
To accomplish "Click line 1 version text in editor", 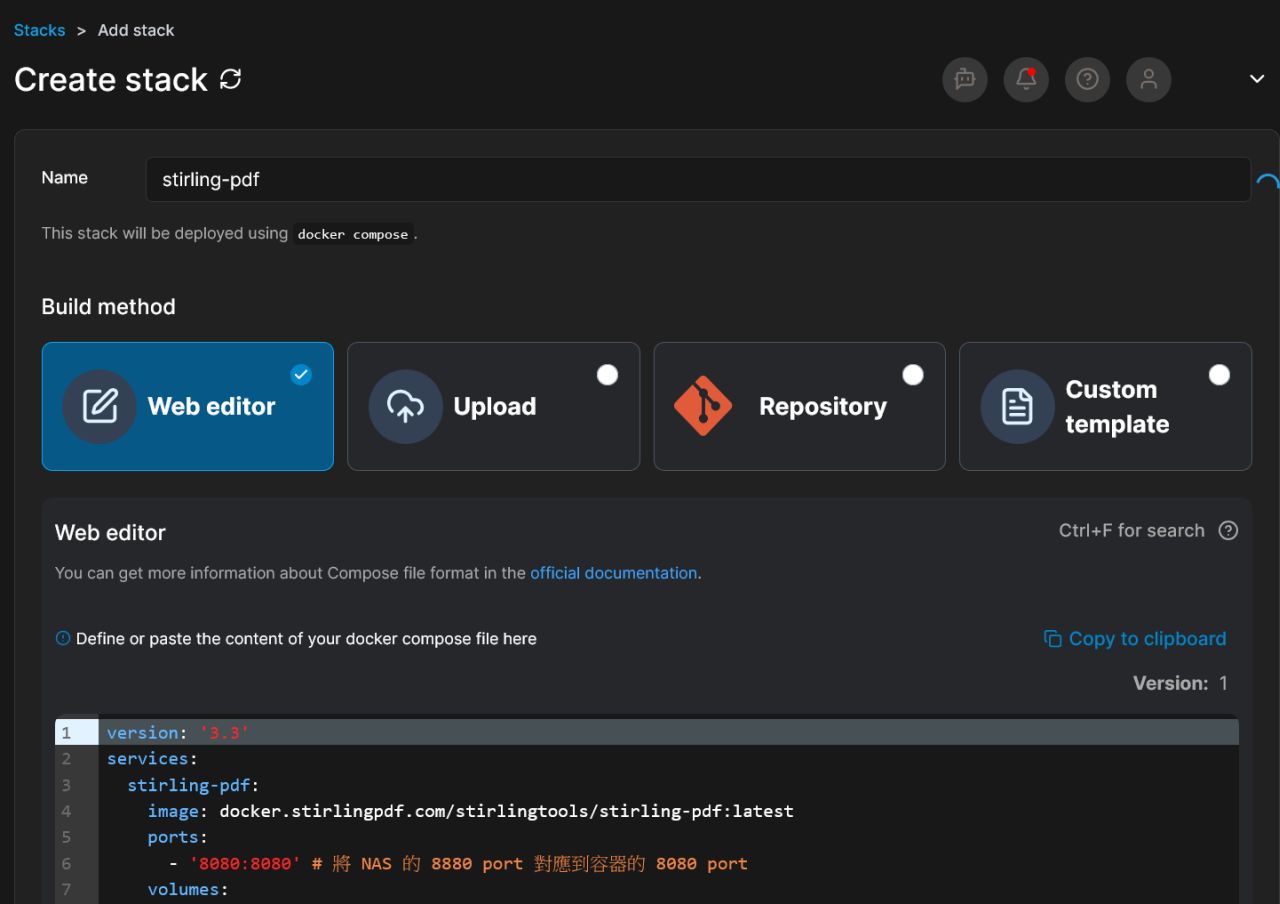I will point(177,732).
